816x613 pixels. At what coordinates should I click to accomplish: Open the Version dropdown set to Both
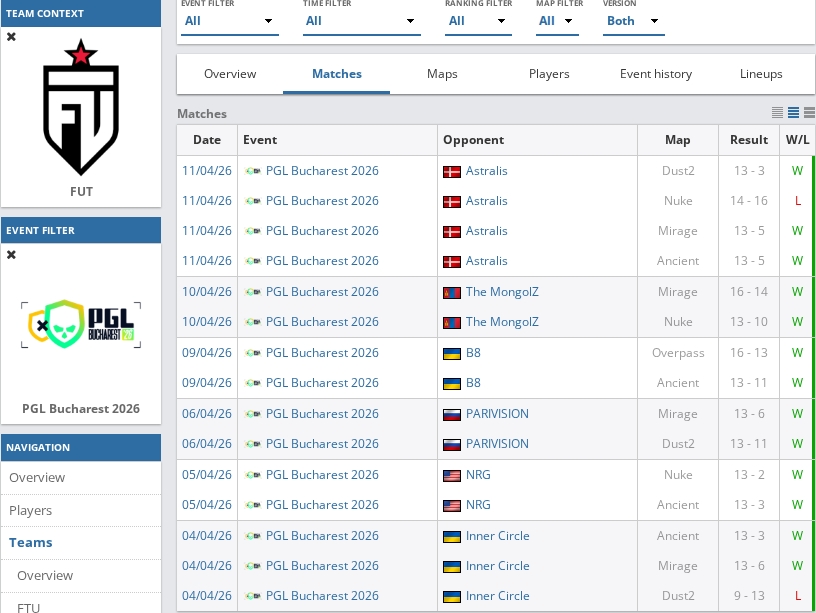pyautogui.click(x=633, y=21)
